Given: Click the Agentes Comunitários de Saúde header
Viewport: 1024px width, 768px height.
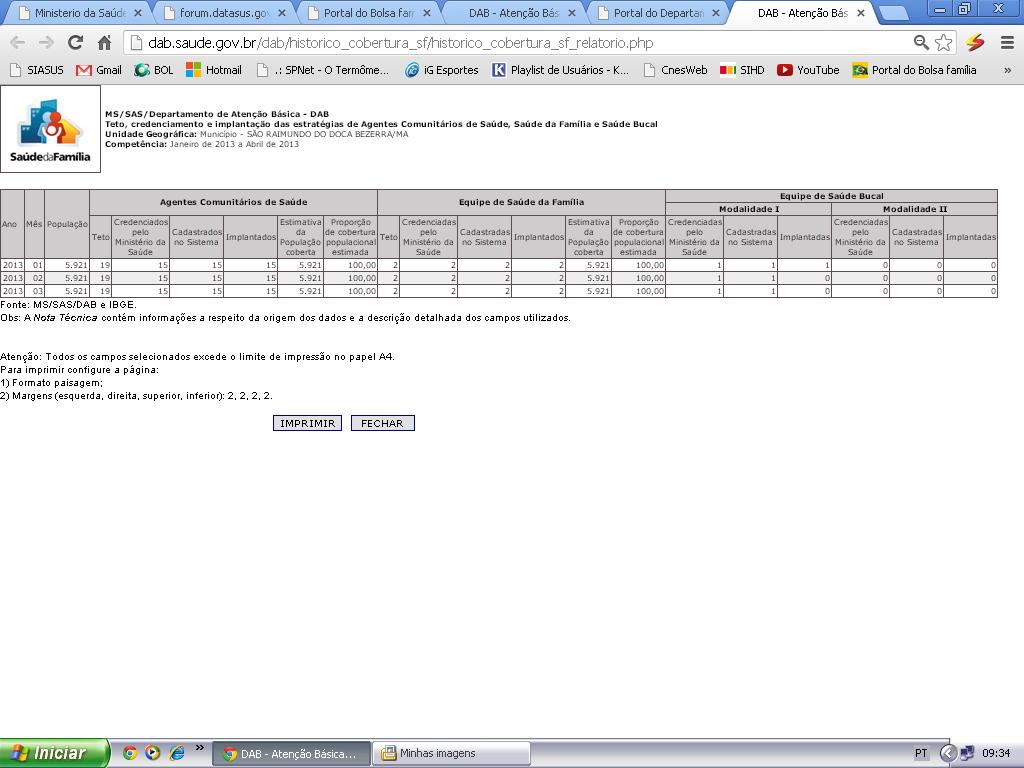Looking at the screenshot, I should point(233,202).
